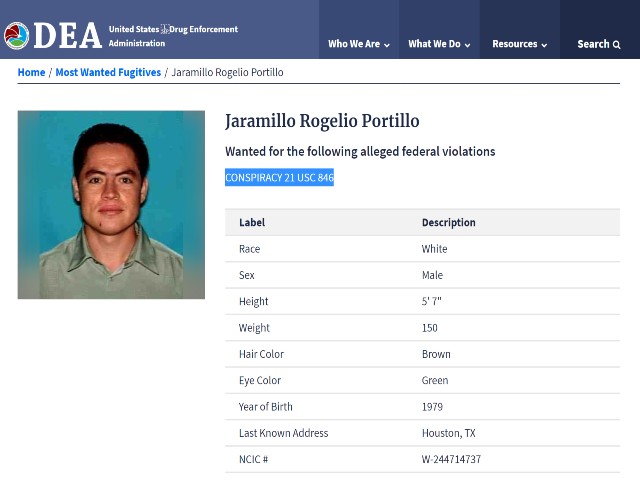The height and width of the screenshot is (480, 640).
Task: Open Most Wanted Fugitives breadcrumb link
Action: click(x=108, y=72)
